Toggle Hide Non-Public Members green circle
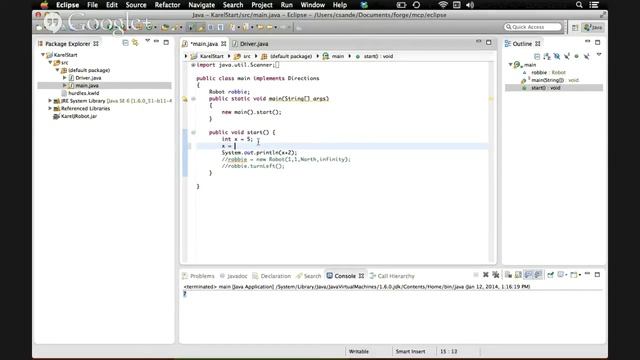The width and height of the screenshot is (640, 360). click(x=576, y=56)
